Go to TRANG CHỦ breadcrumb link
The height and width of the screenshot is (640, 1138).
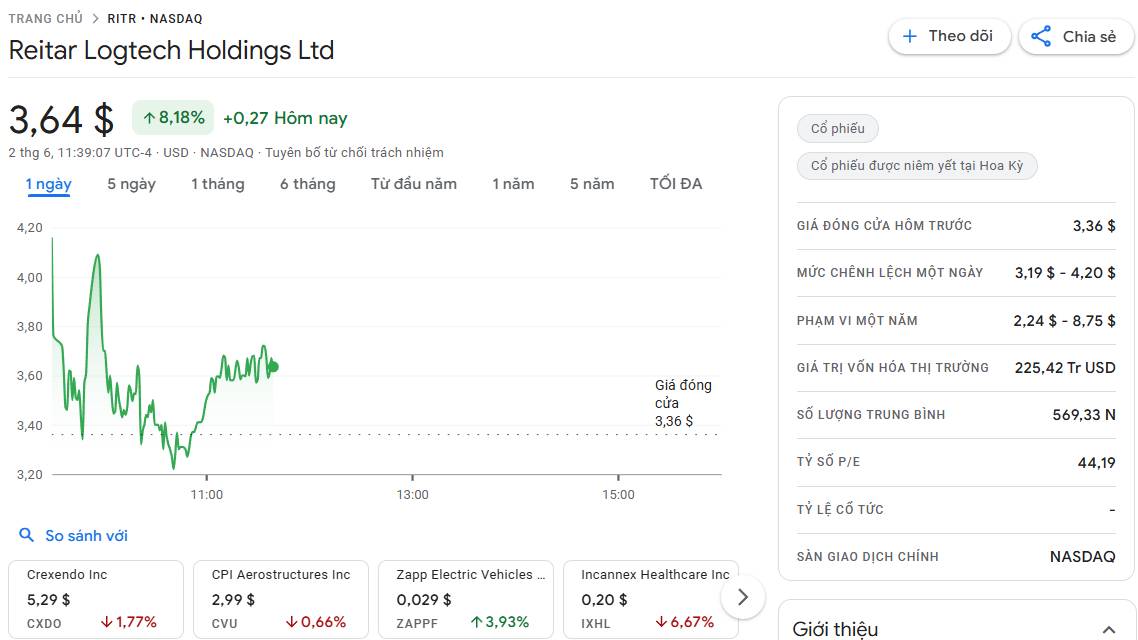pos(46,19)
